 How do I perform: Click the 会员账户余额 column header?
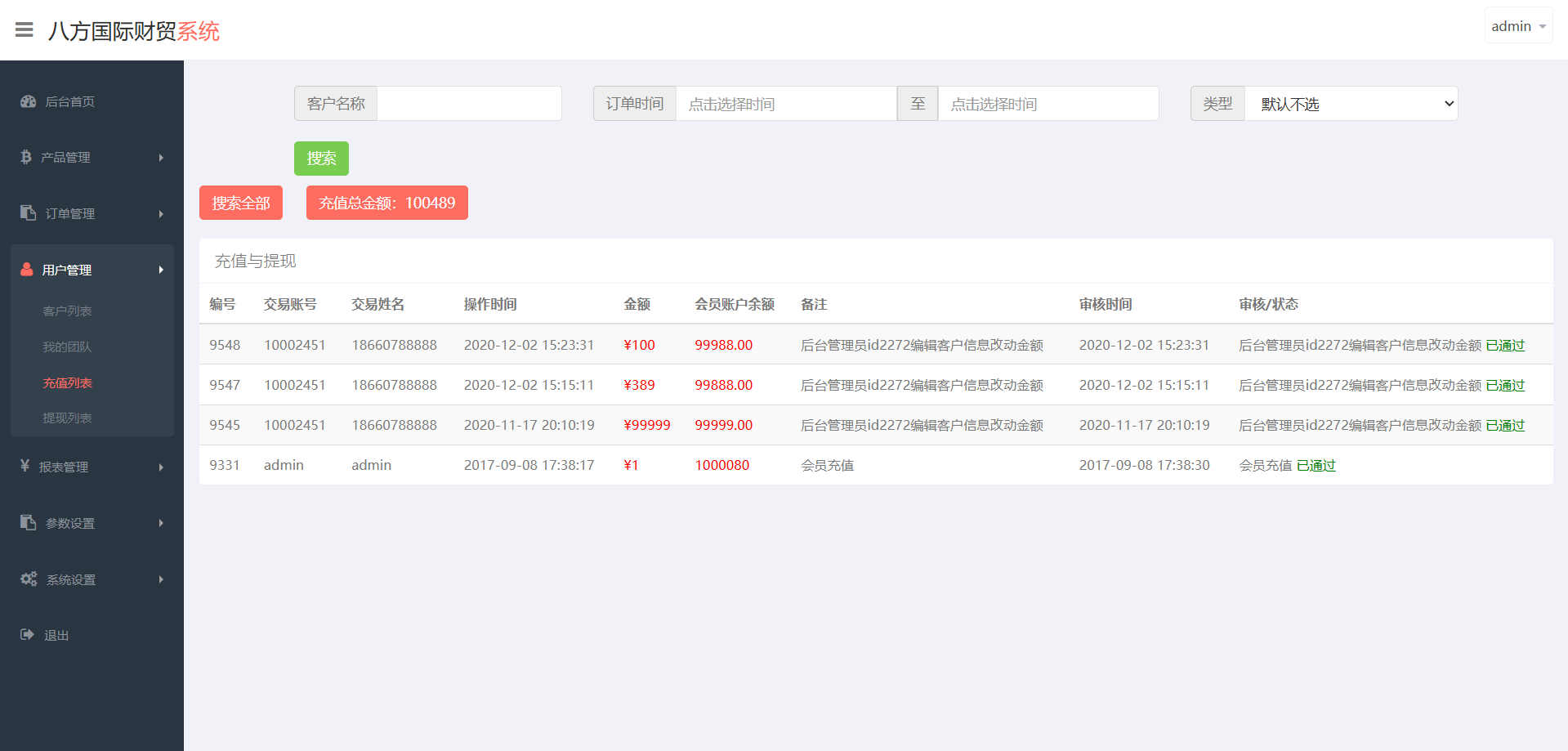click(x=735, y=304)
